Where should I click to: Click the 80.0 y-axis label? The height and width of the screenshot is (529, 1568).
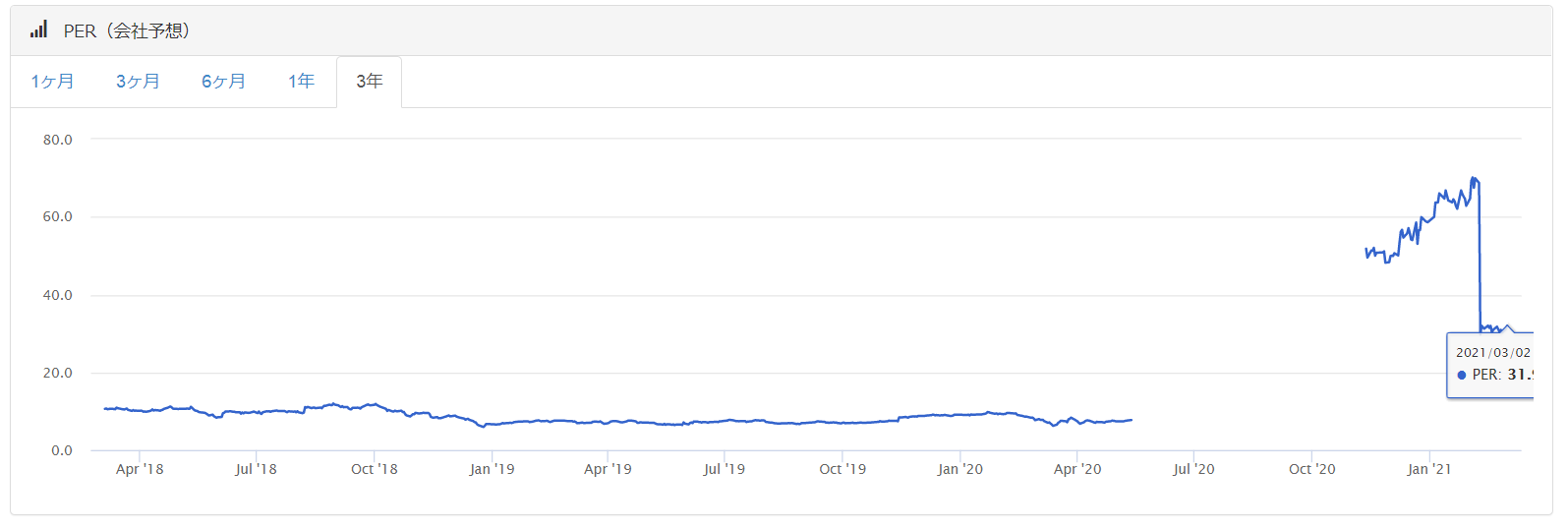(x=57, y=140)
